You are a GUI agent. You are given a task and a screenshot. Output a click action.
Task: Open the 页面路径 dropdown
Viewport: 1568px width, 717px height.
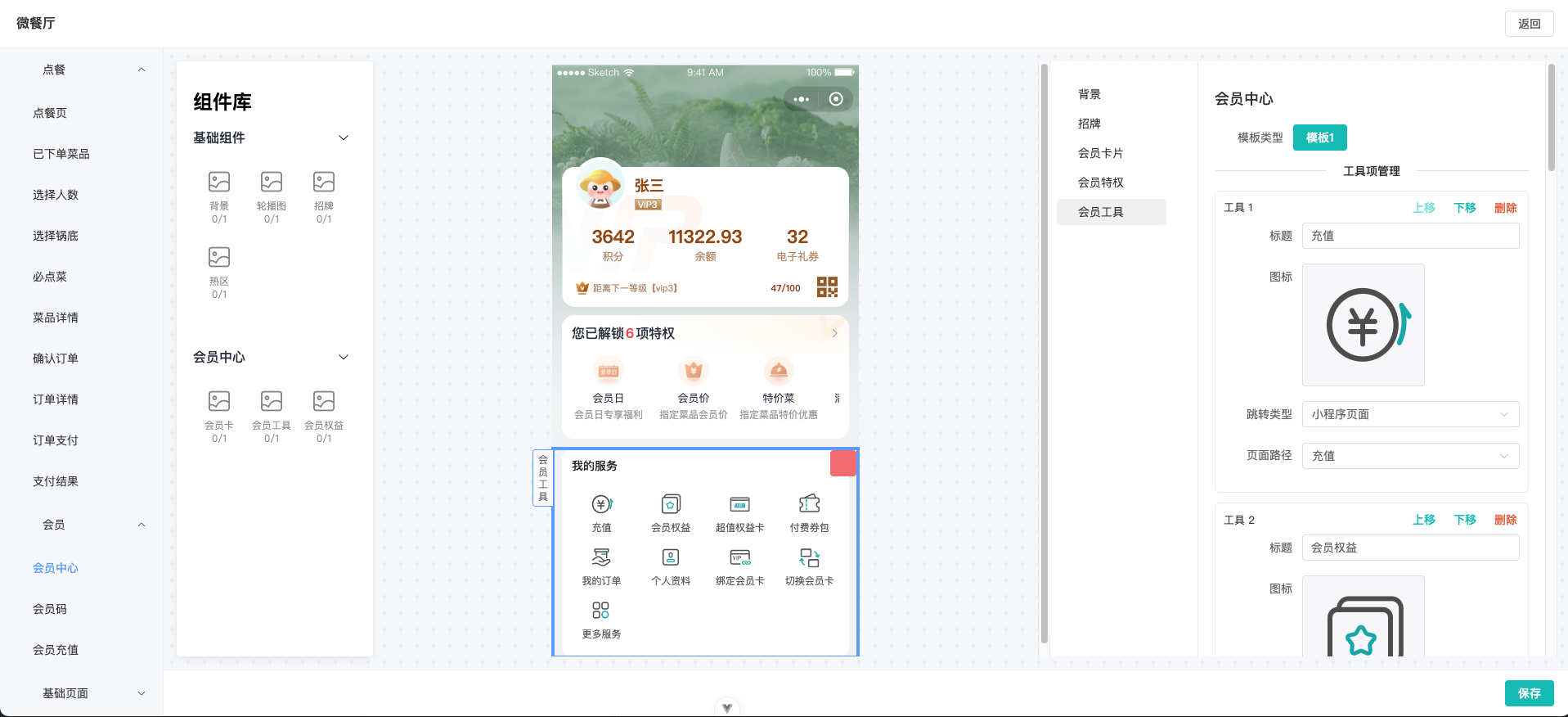pos(1411,456)
